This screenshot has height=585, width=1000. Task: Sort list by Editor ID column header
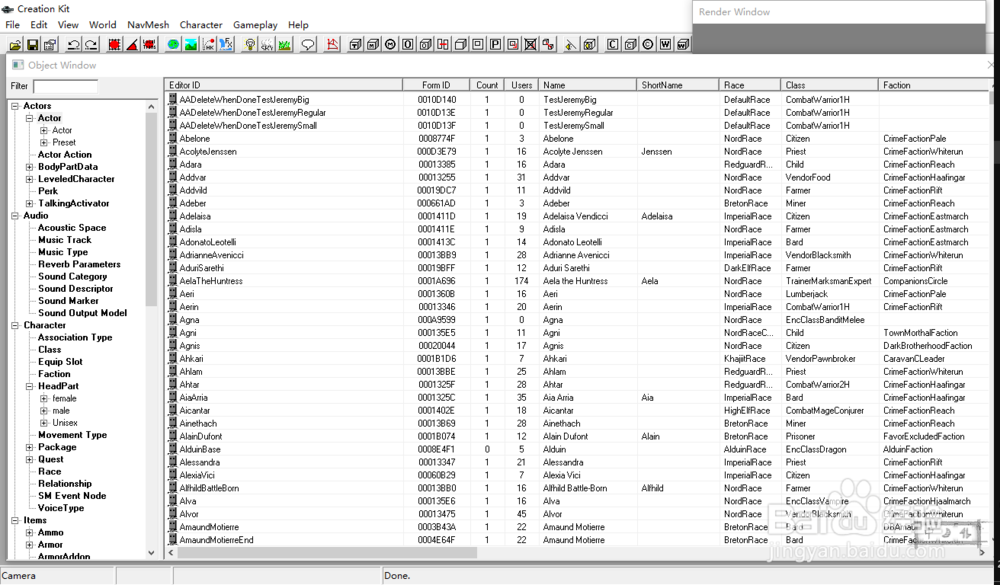pyautogui.click(x=284, y=85)
